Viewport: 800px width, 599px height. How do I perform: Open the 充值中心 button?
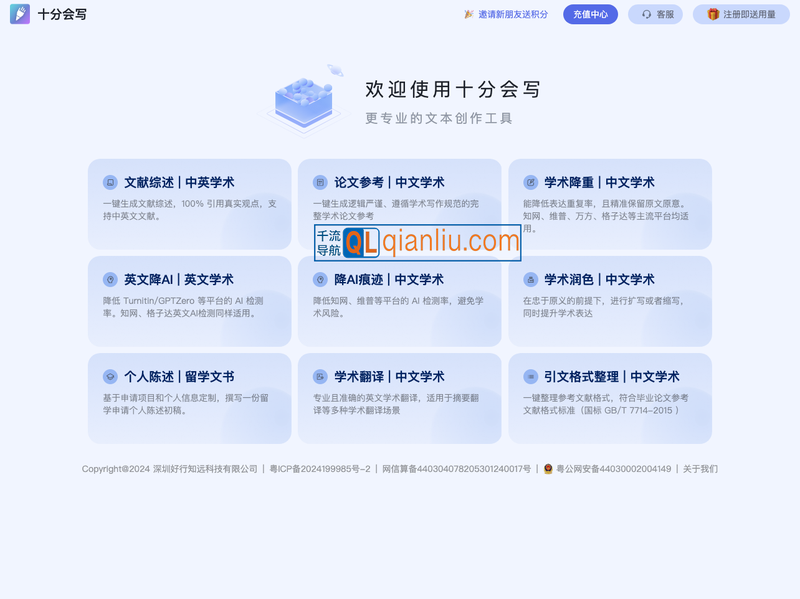590,15
